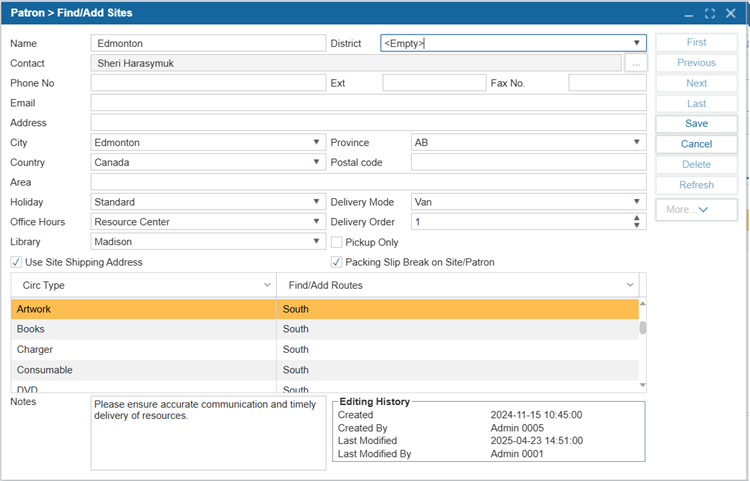Maximize the Find/Add Sites window
The height and width of the screenshot is (481, 750).
[x=709, y=14]
